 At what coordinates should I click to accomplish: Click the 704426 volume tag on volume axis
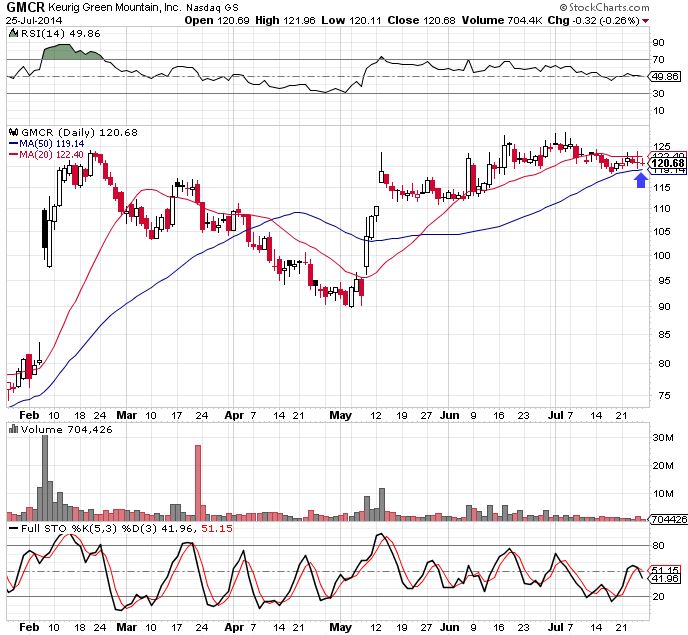tap(669, 519)
